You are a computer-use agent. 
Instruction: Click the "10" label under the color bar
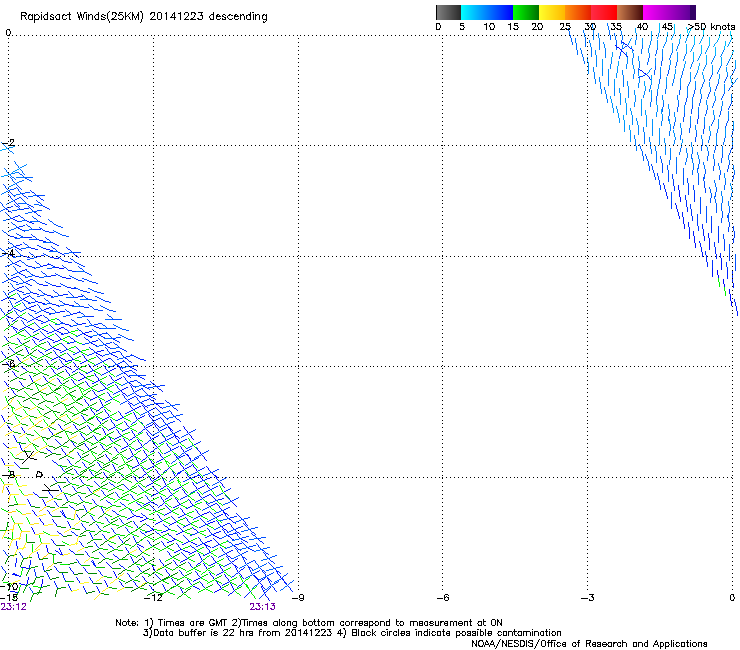coord(489,27)
